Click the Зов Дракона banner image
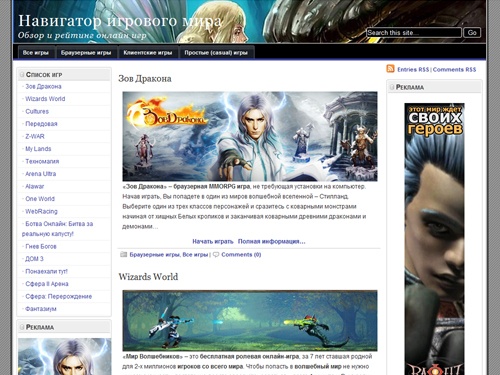 250,136
